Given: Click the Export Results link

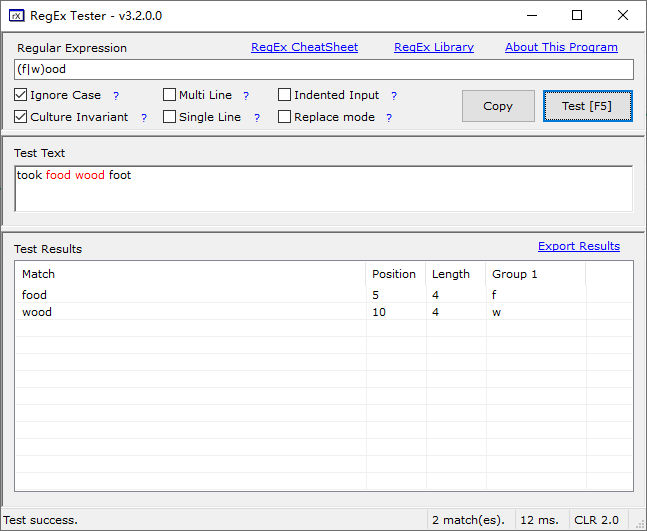Looking at the screenshot, I should pos(578,246).
